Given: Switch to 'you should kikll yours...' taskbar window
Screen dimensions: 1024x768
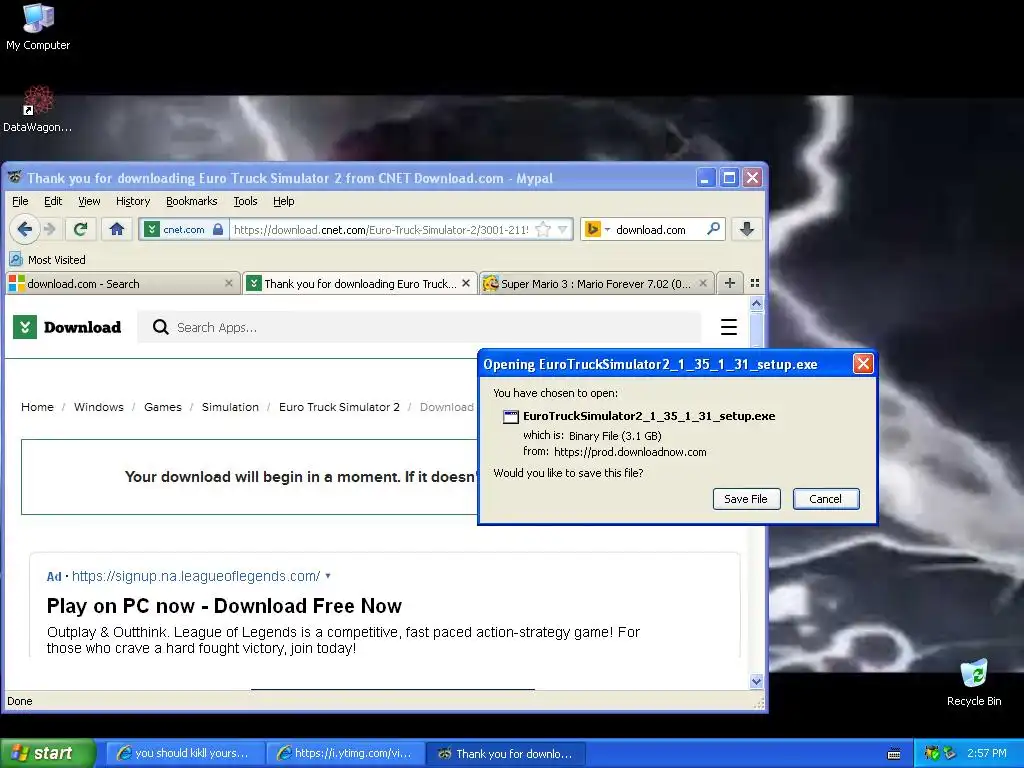Looking at the screenshot, I should 184,753.
